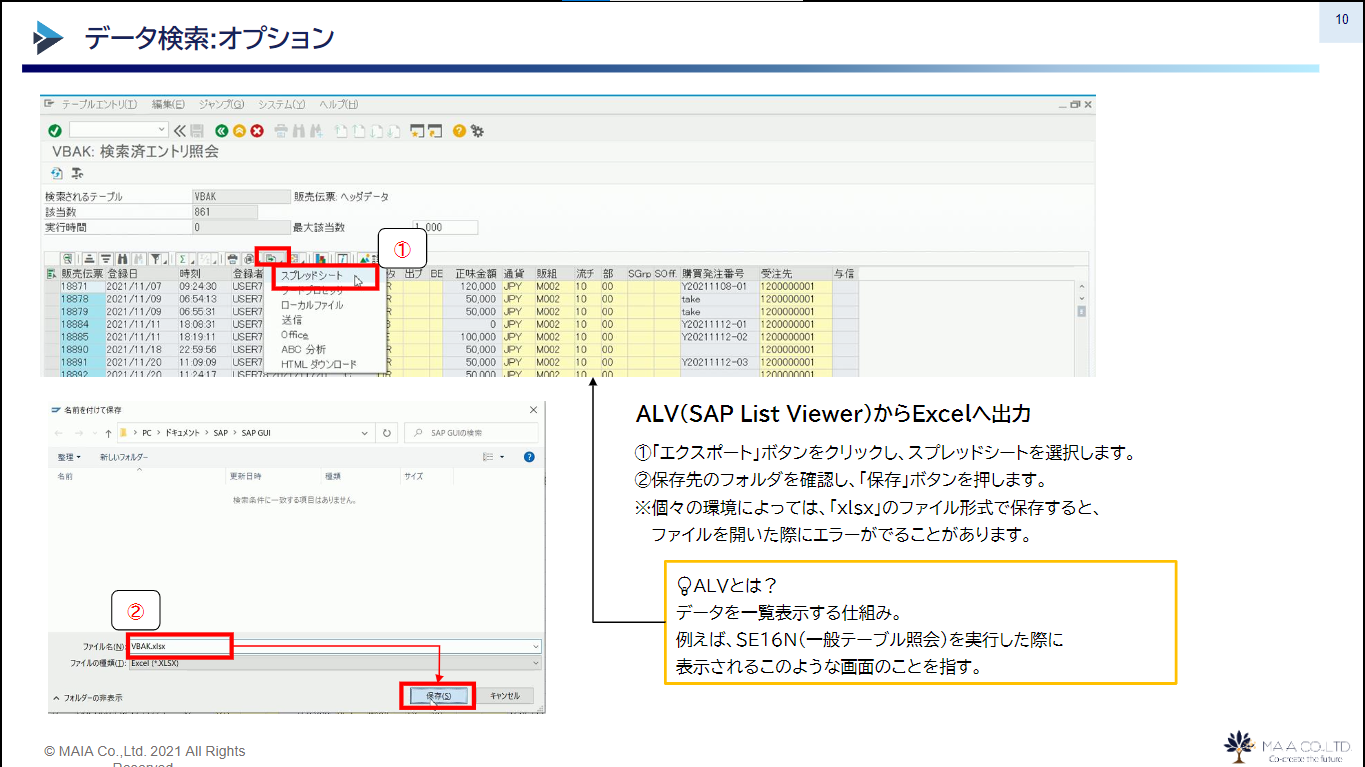Open recent locations dropdown in save dialog
The height and width of the screenshot is (767, 1365).
click(x=96, y=433)
